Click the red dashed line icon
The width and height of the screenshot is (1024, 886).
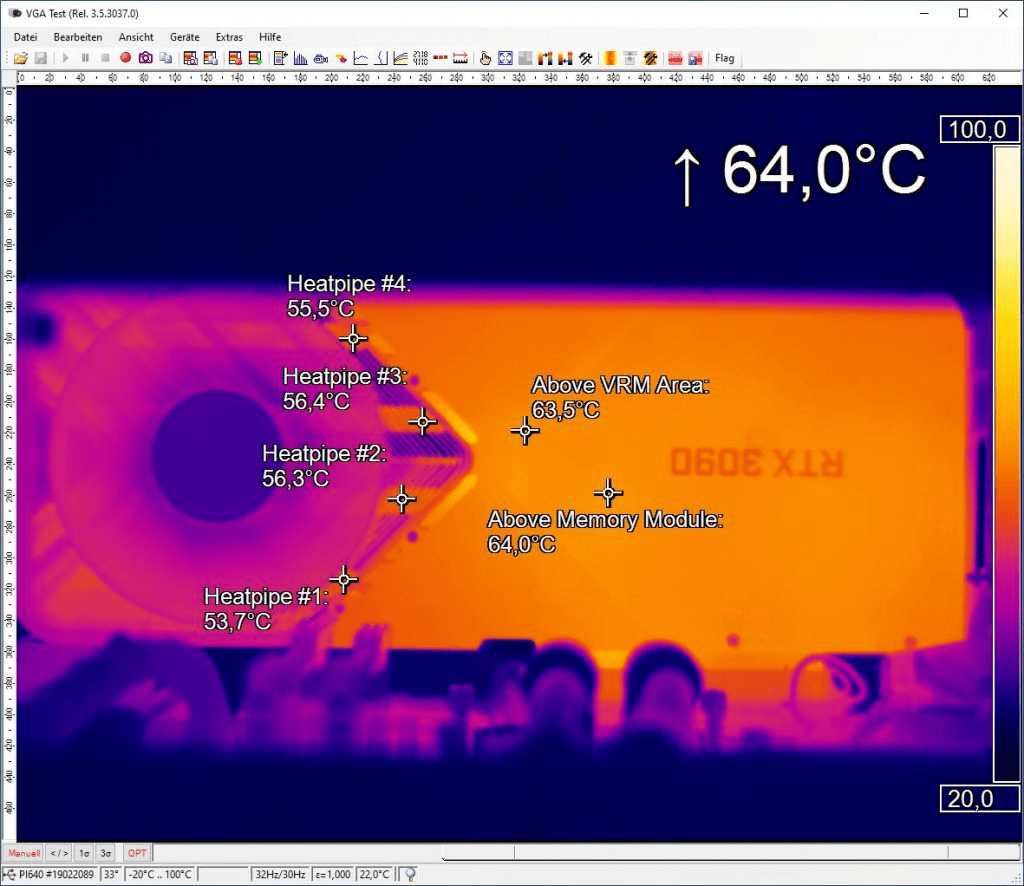coord(440,58)
